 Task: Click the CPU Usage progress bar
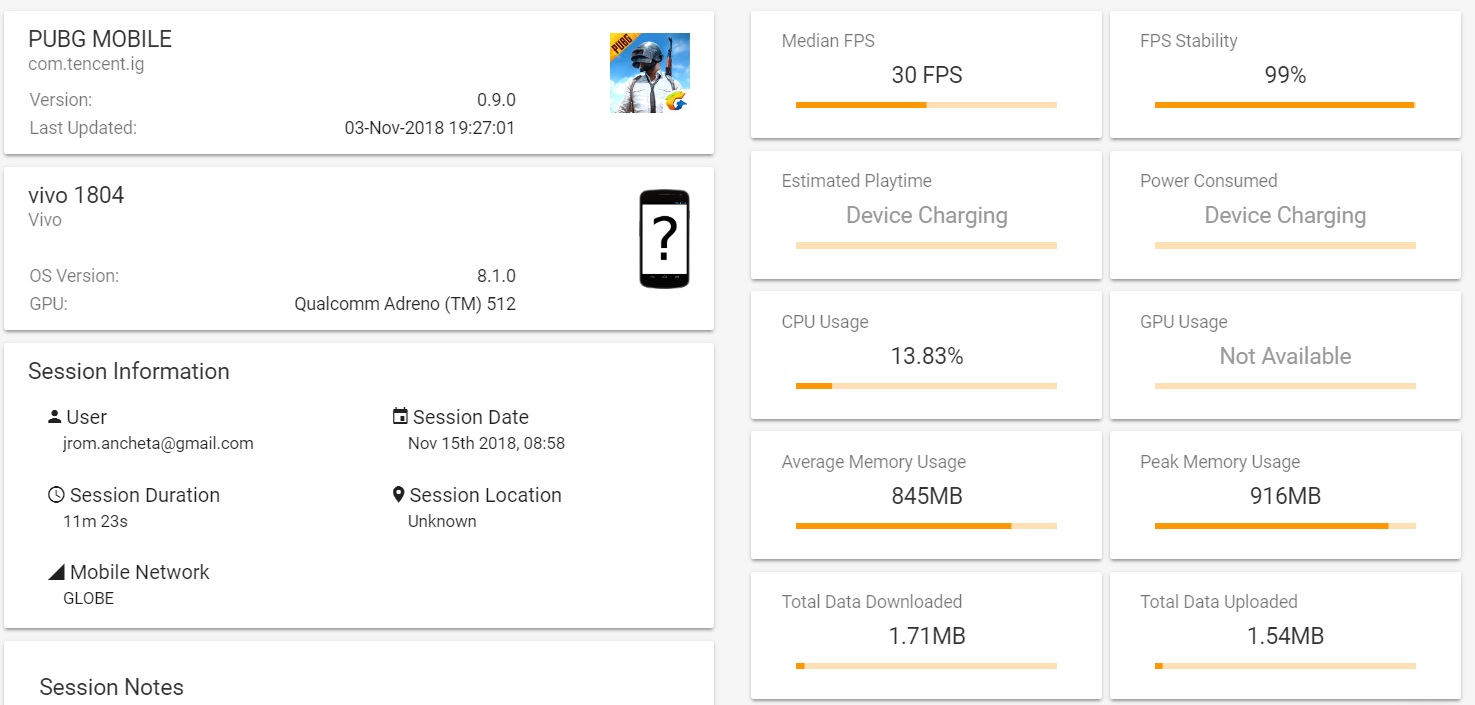coord(926,386)
